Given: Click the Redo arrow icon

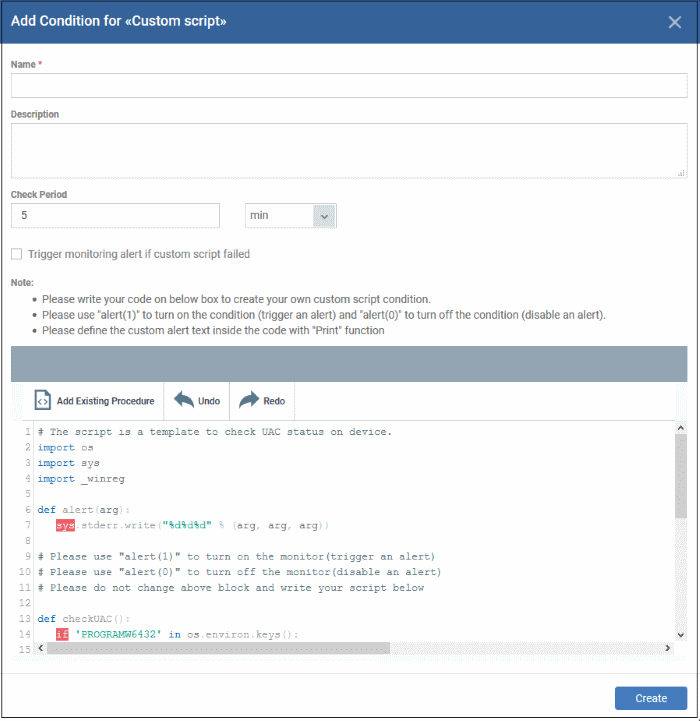Looking at the screenshot, I should pyautogui.click(x=249, y=400).
